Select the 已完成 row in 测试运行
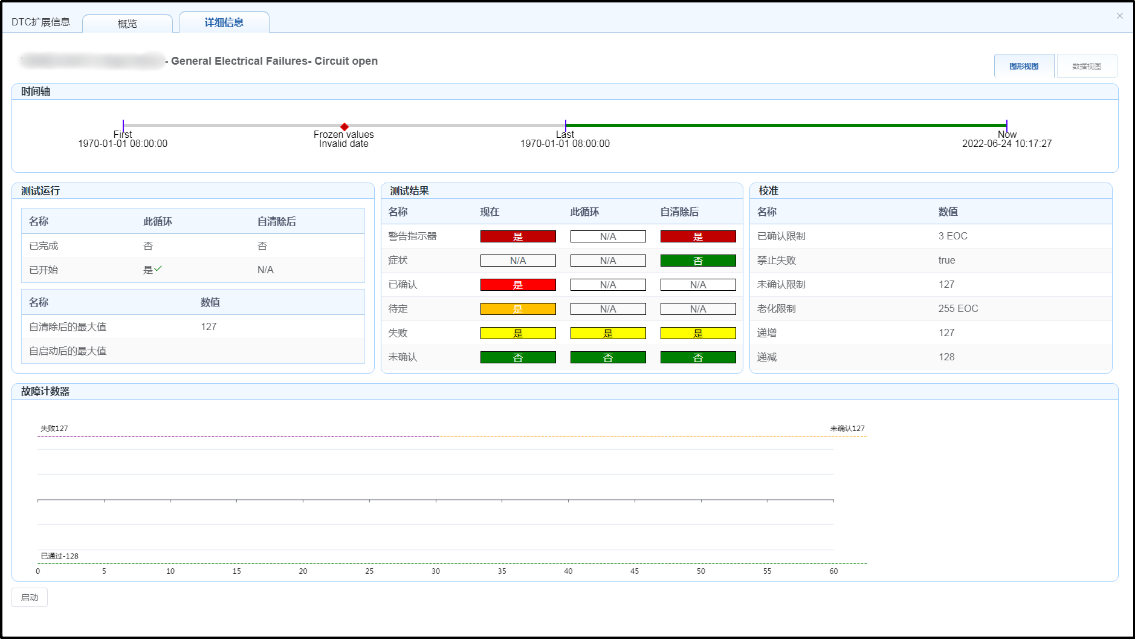The height and width of the screenshot is (639, 1135). point(193,246)
